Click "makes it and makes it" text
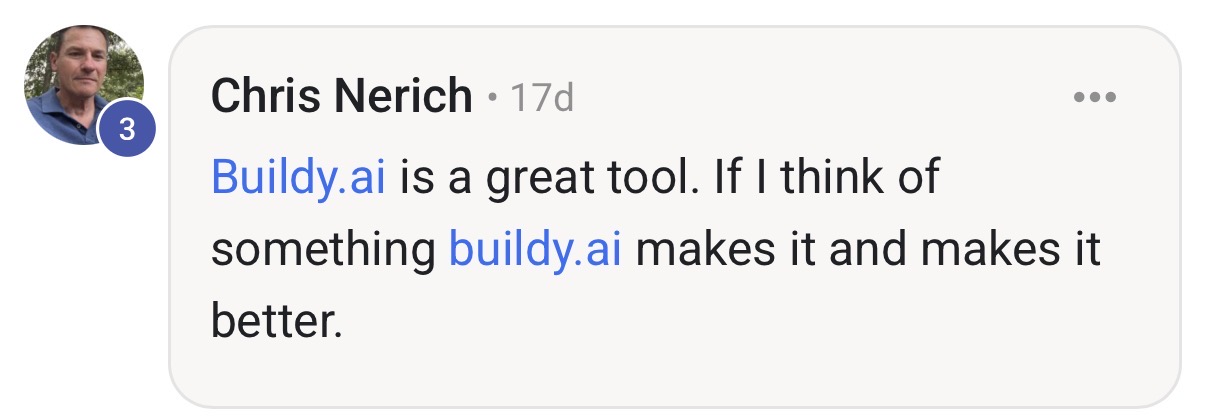This screenshot has width=1206, height=419. point(867,248)
